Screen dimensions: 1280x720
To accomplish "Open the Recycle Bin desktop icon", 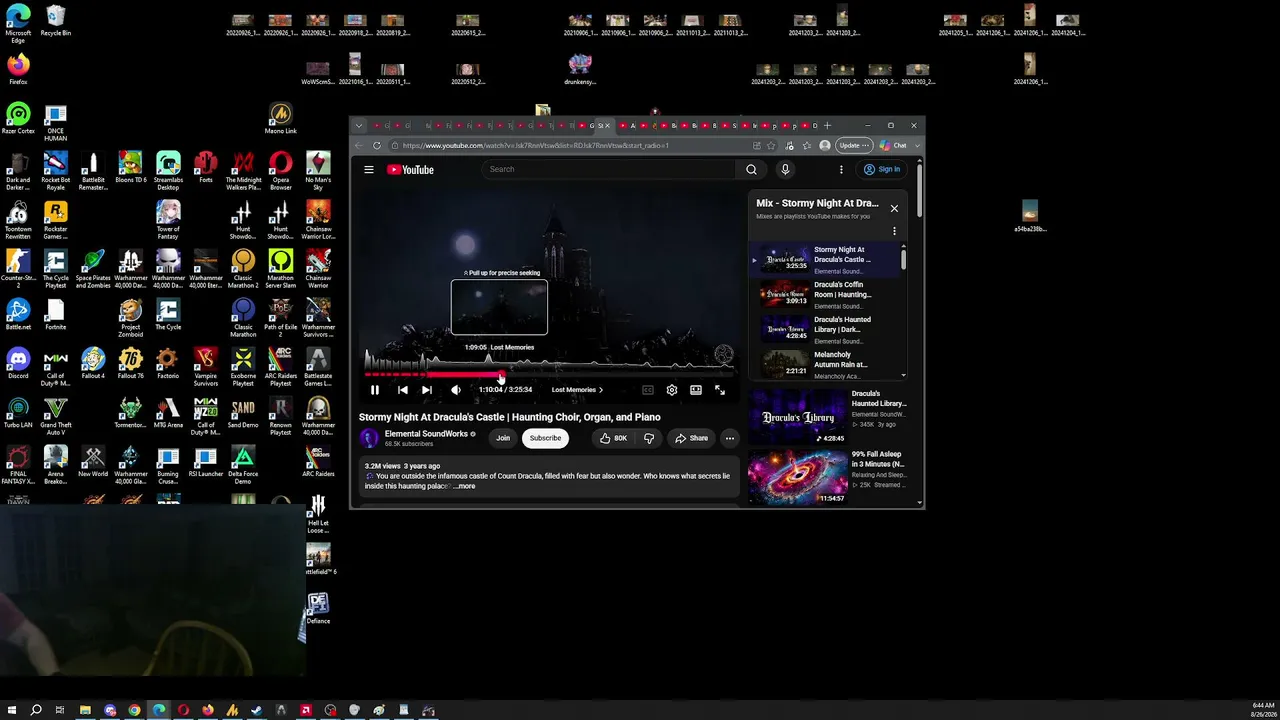I will 55,21.
